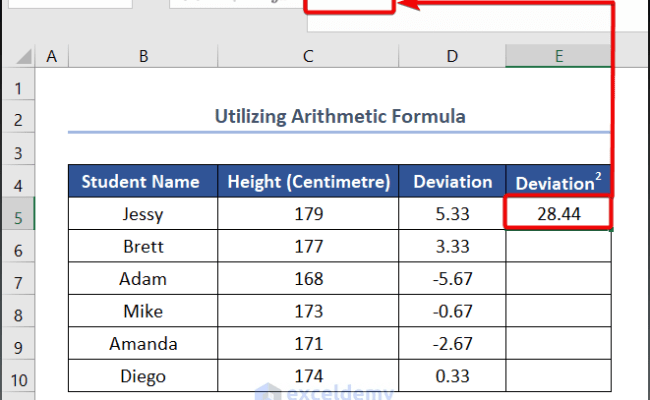Viewport: 650px width, 400px height.
Task: Select the cell containing Brett
Action: [143, 246]
